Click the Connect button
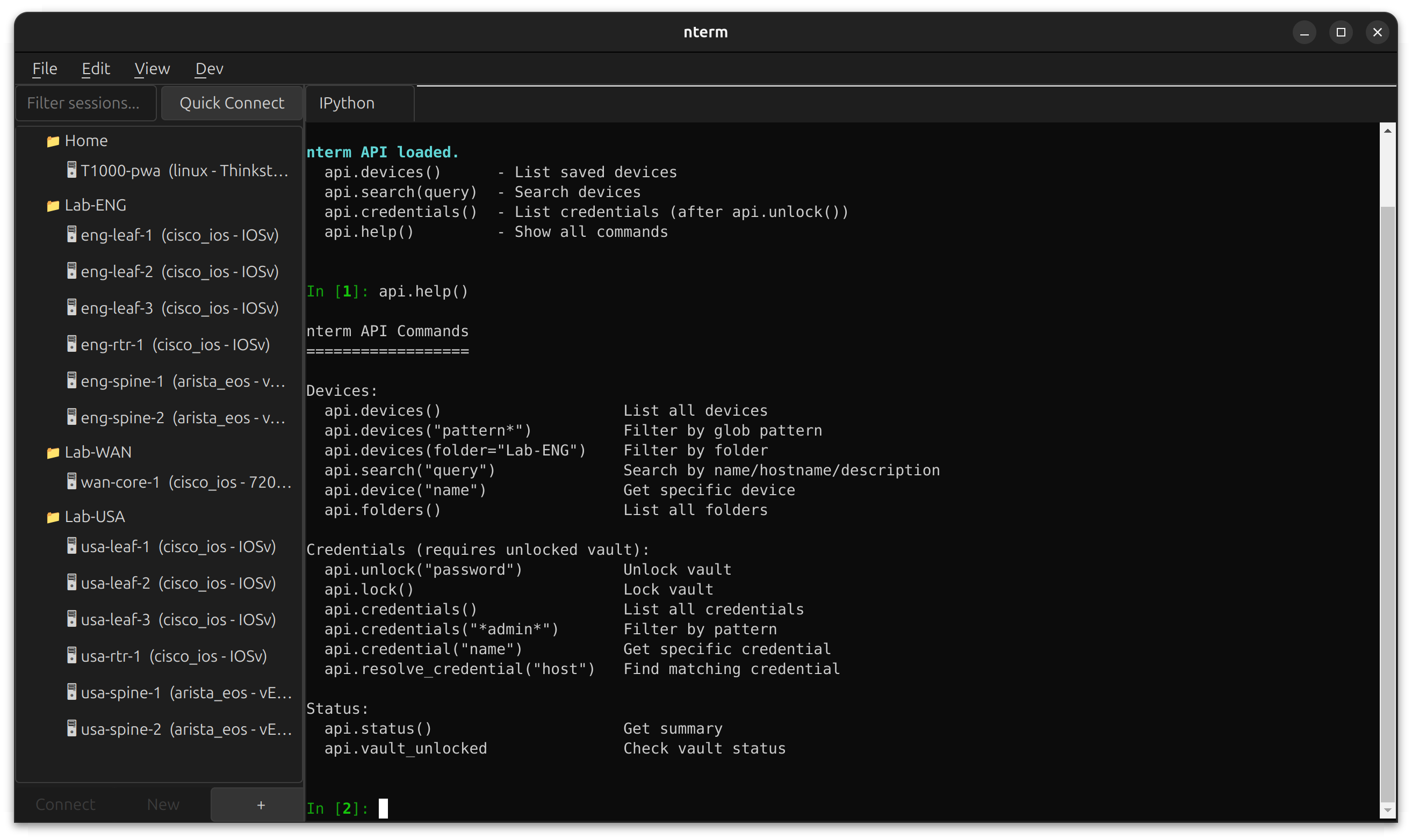Screen dimensions: 1412x840 (64, 804)
